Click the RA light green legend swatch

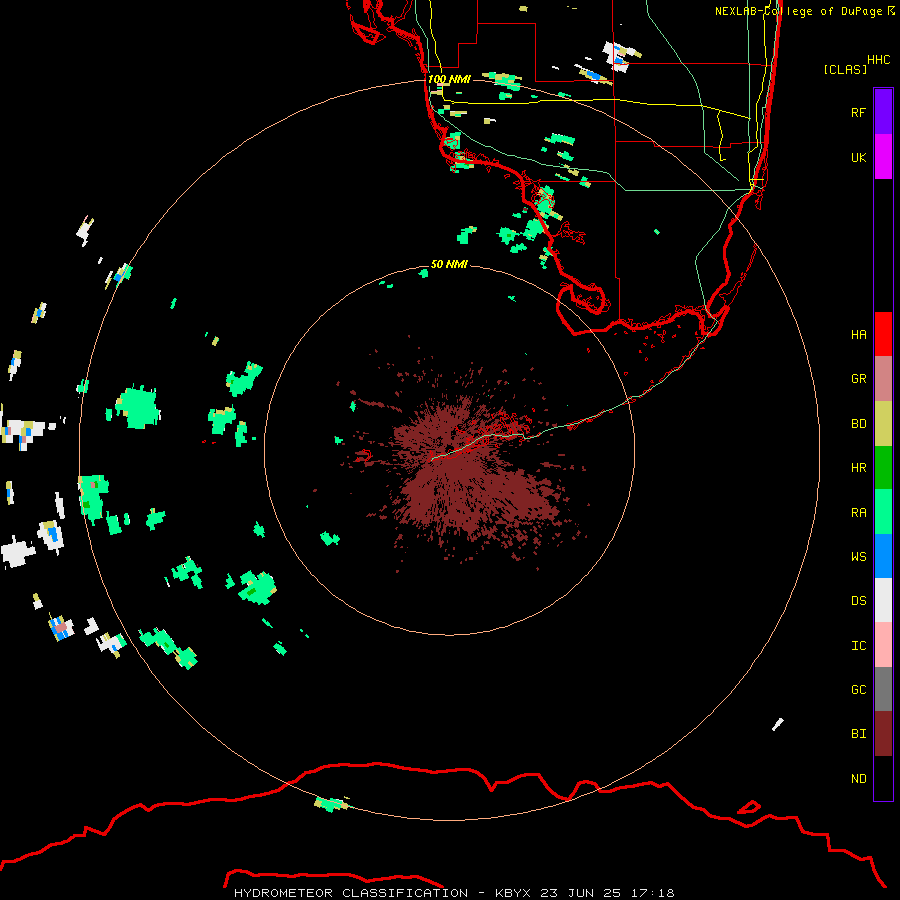click(x=883, y=512)
